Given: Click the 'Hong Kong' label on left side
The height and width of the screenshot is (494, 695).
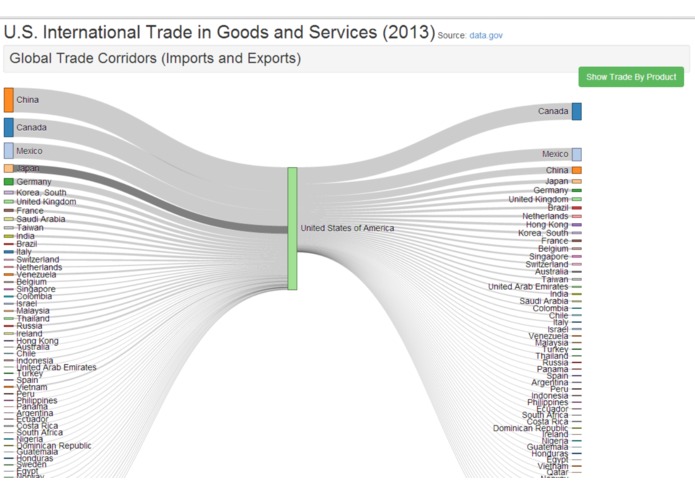Looking at the screenshot, I should click(x=37, y=341).
